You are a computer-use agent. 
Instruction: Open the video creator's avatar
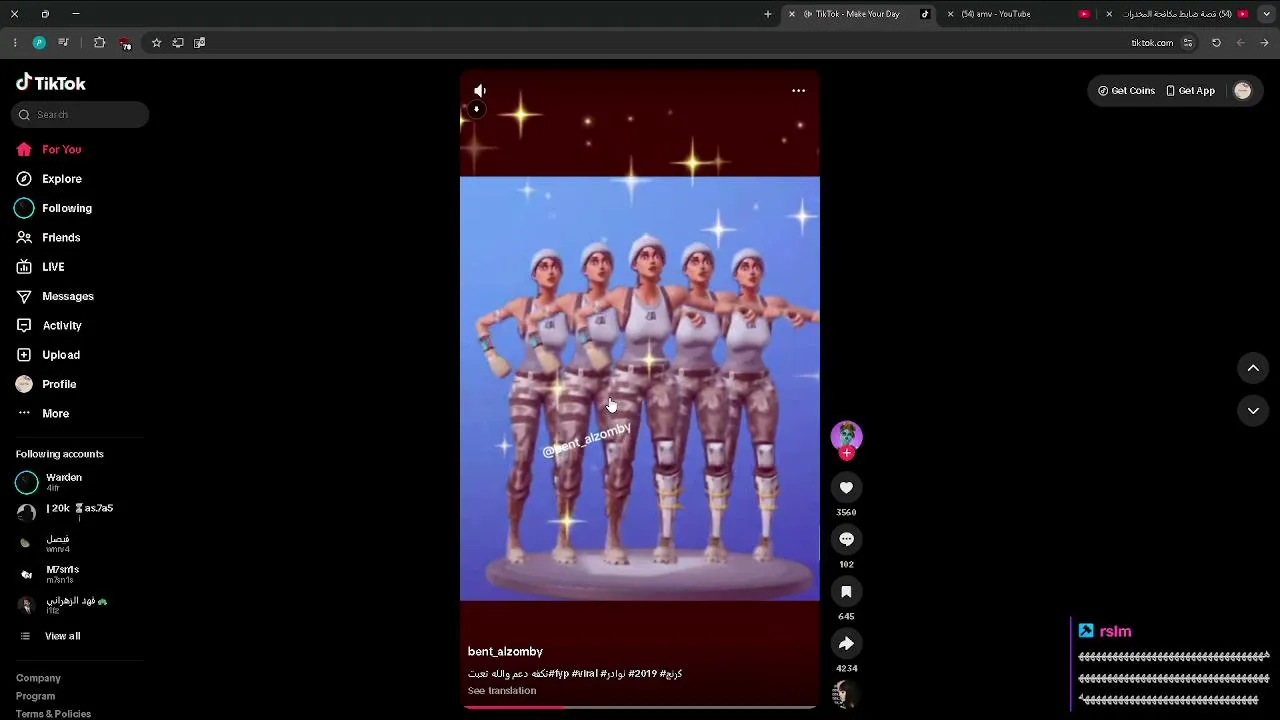click(x=846, y=435)
